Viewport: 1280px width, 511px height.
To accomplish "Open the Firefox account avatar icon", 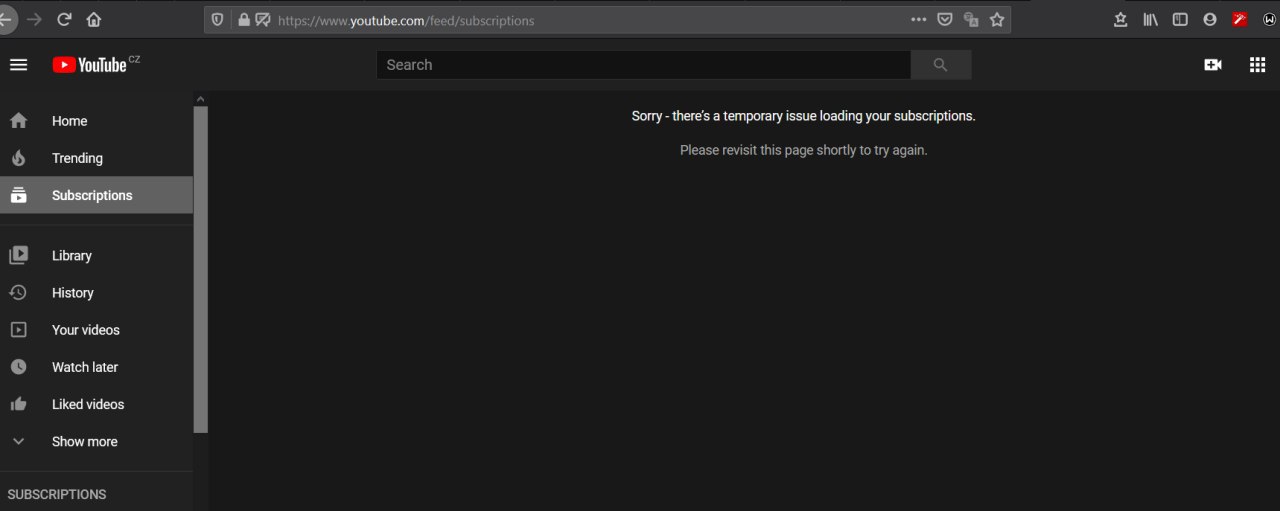I will [x=1210, y=19].
